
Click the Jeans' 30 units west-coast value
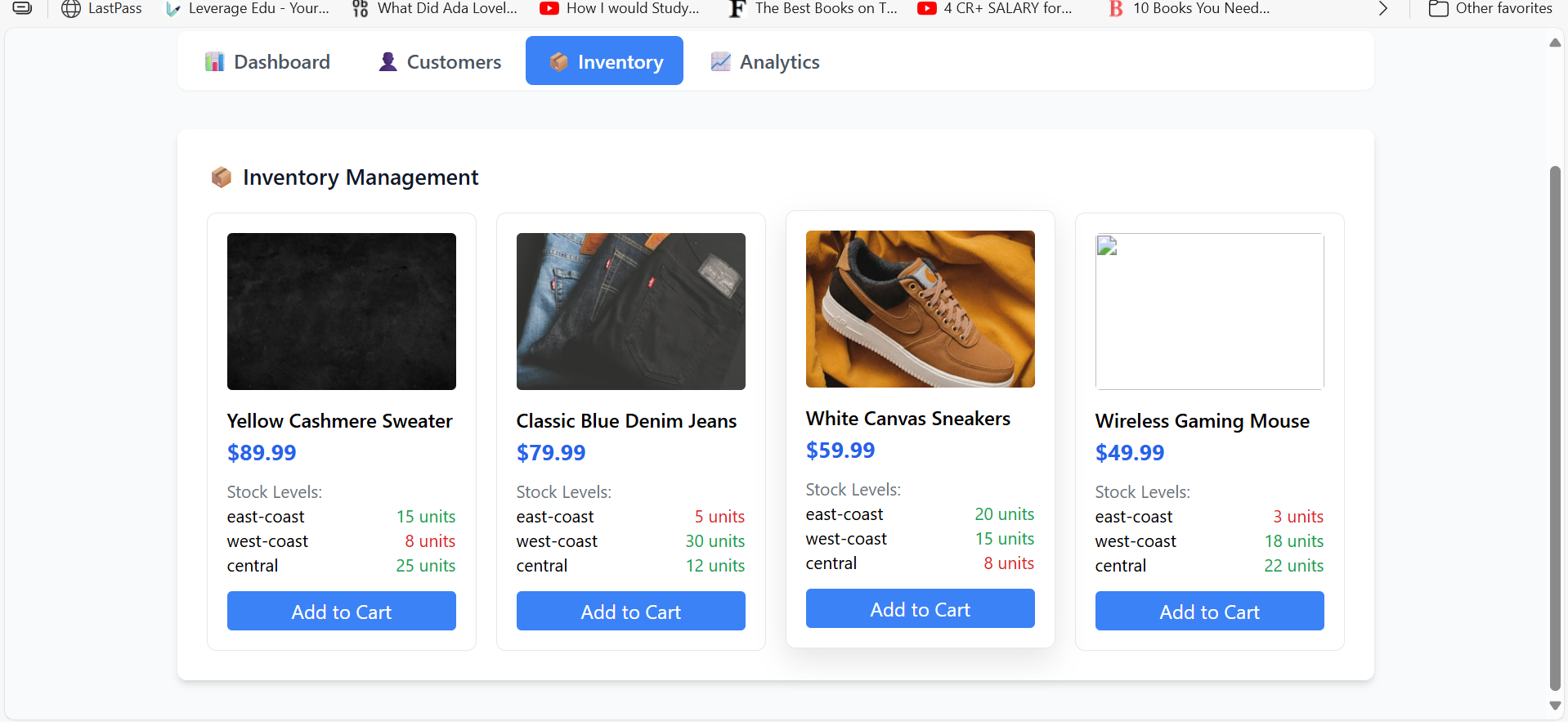click(x=715, y=541)
